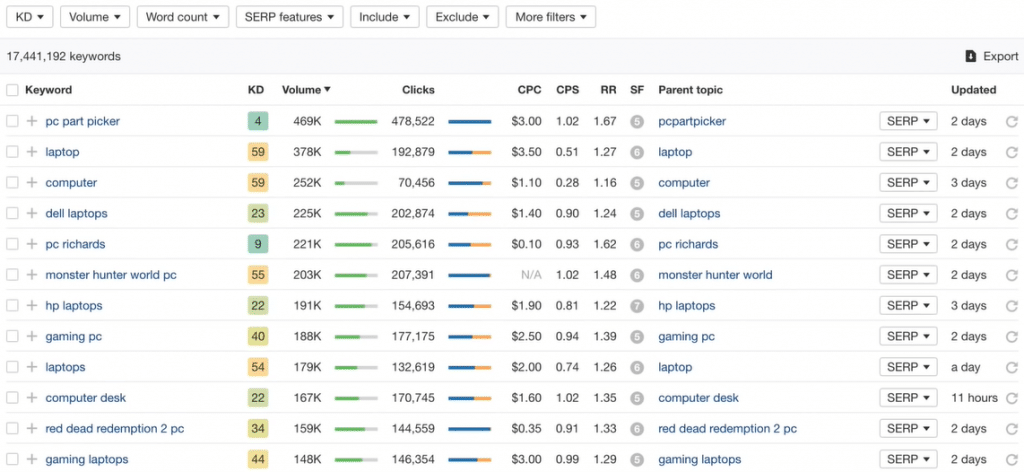Click the Parent topic column header

tap(690, 90)
